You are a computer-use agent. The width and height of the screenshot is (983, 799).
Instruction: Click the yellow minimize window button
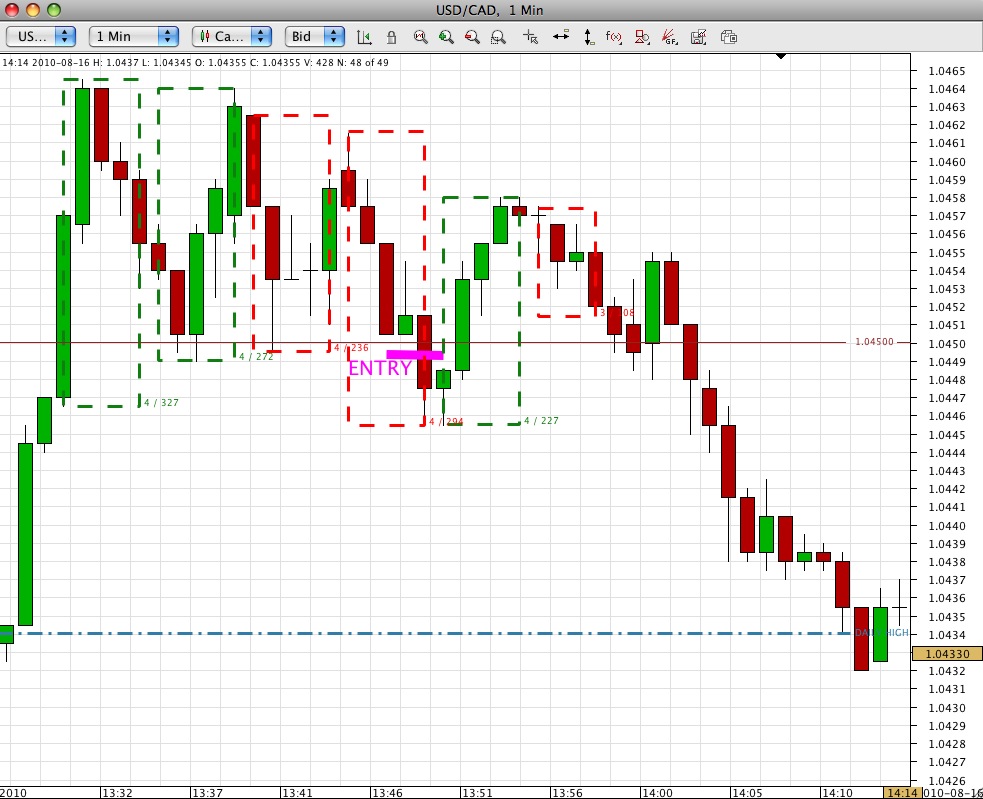(33, 10)
